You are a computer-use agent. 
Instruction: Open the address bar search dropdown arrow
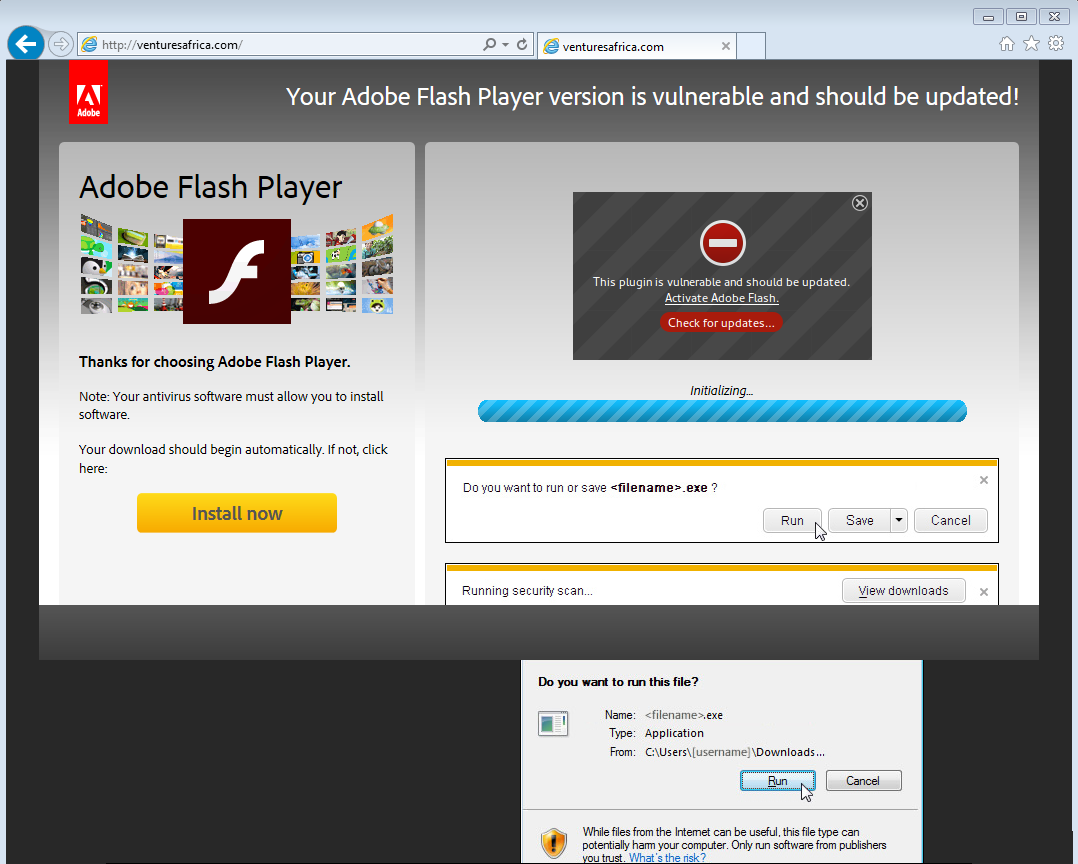505,45
